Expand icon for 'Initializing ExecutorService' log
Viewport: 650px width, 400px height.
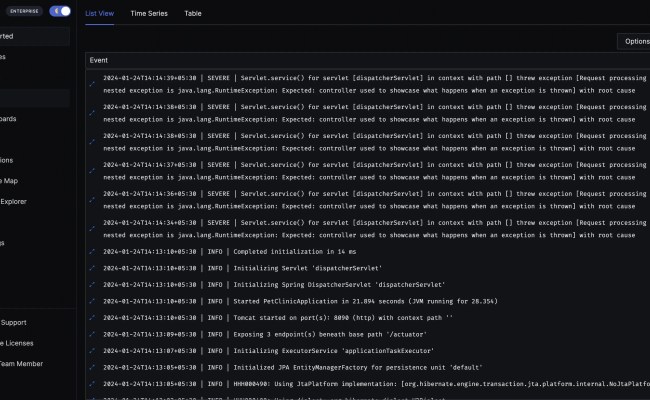[x=92, y=351]
